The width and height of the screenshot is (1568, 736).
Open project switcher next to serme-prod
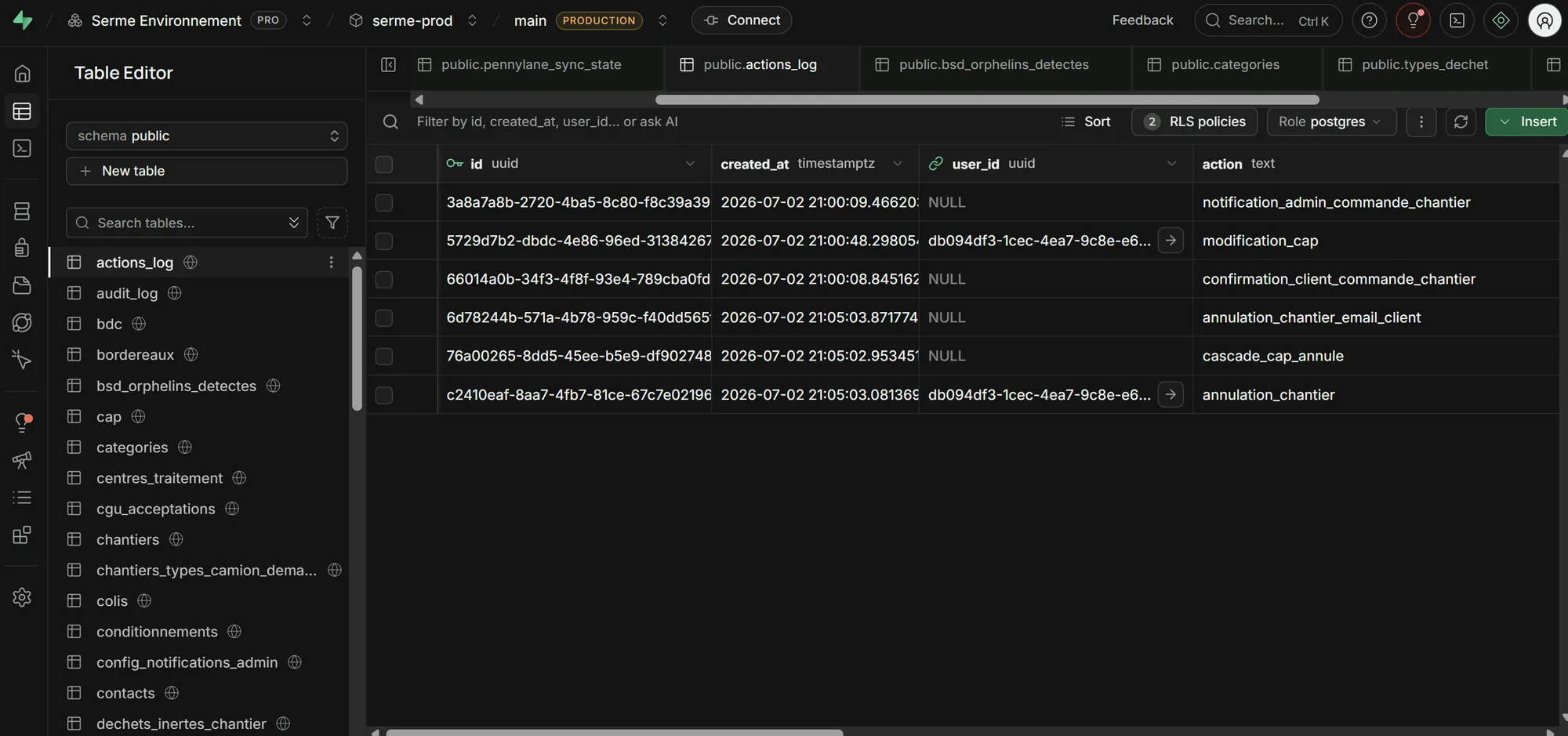(472, 20)
